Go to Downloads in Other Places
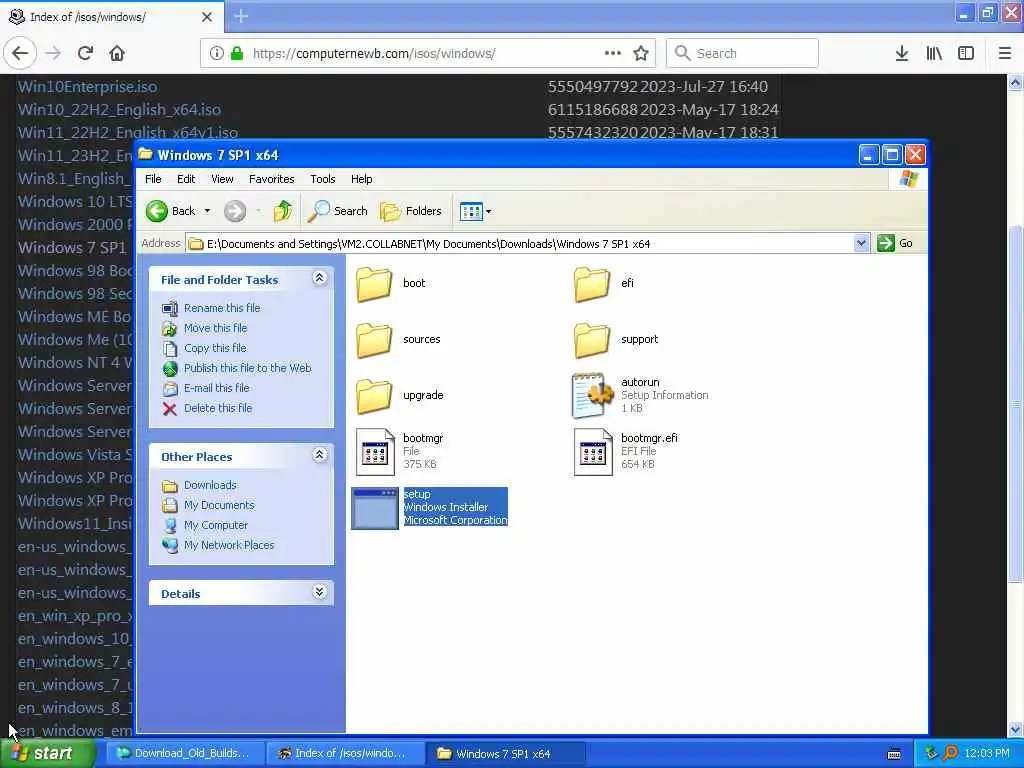 pos(210,485)
